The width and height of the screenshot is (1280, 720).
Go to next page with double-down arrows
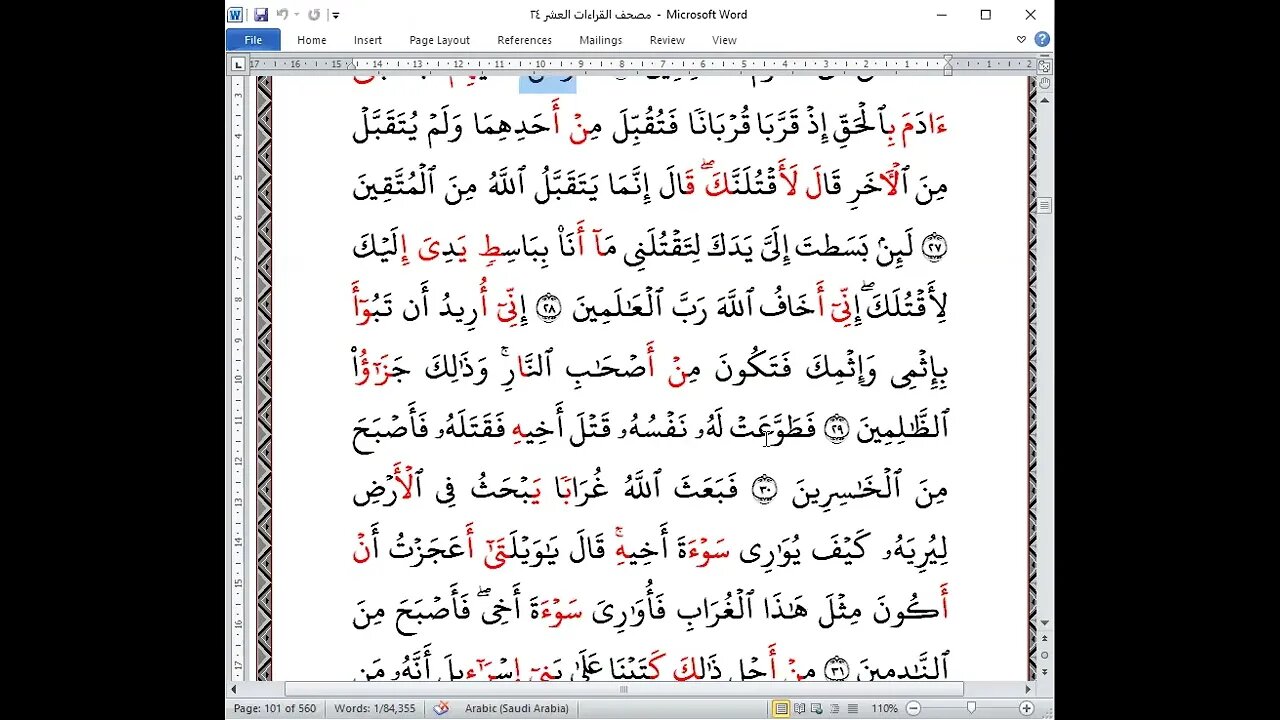tap(1044, 673)
